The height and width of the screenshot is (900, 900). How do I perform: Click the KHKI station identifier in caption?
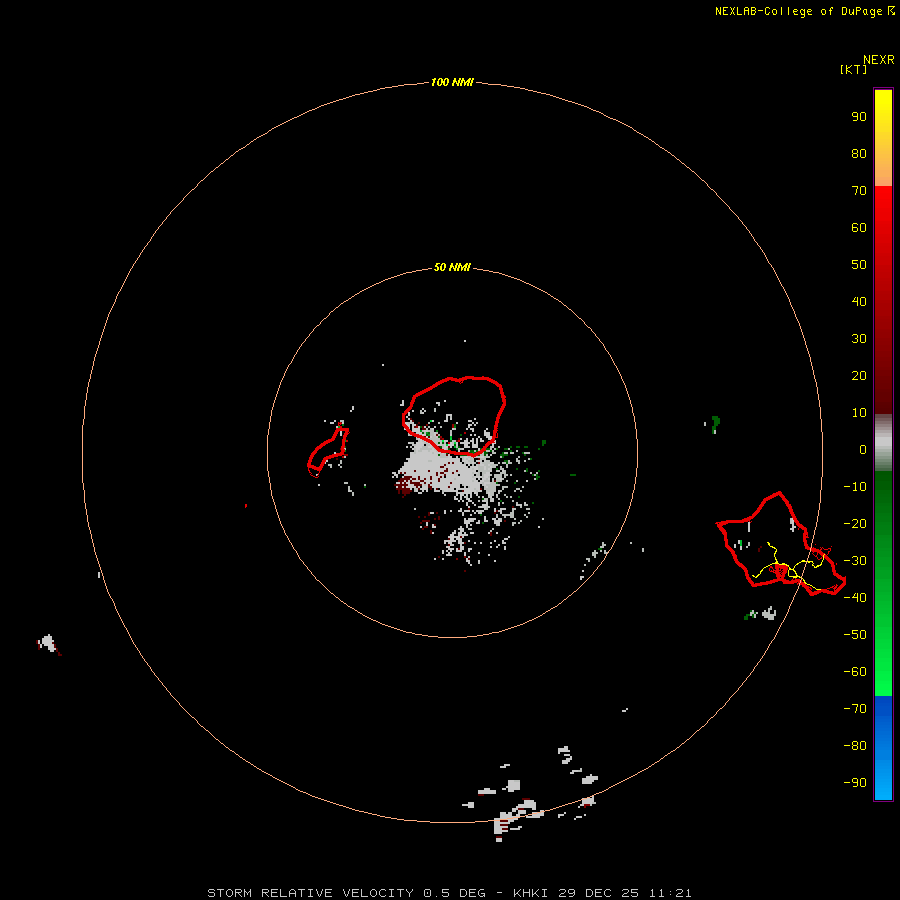532,893
